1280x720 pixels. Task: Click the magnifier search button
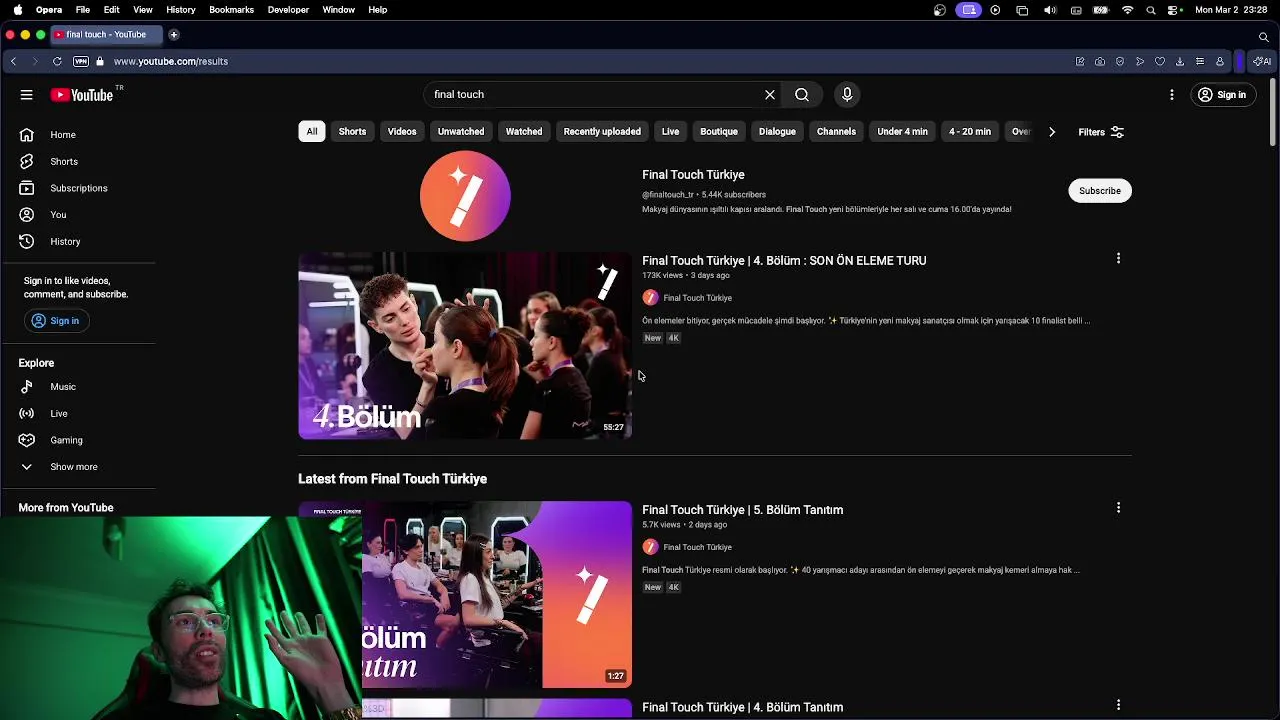[802, 94]
